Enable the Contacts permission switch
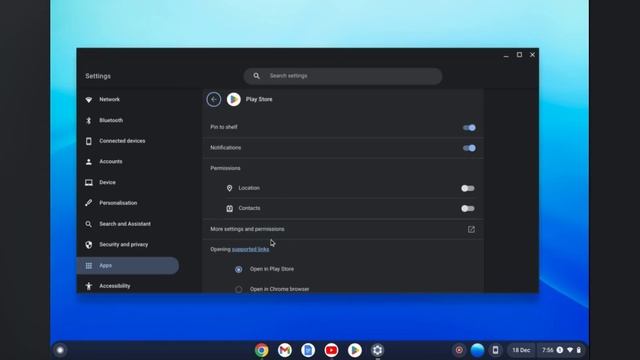The image size is (640, 360). click(x=468, y=208)
